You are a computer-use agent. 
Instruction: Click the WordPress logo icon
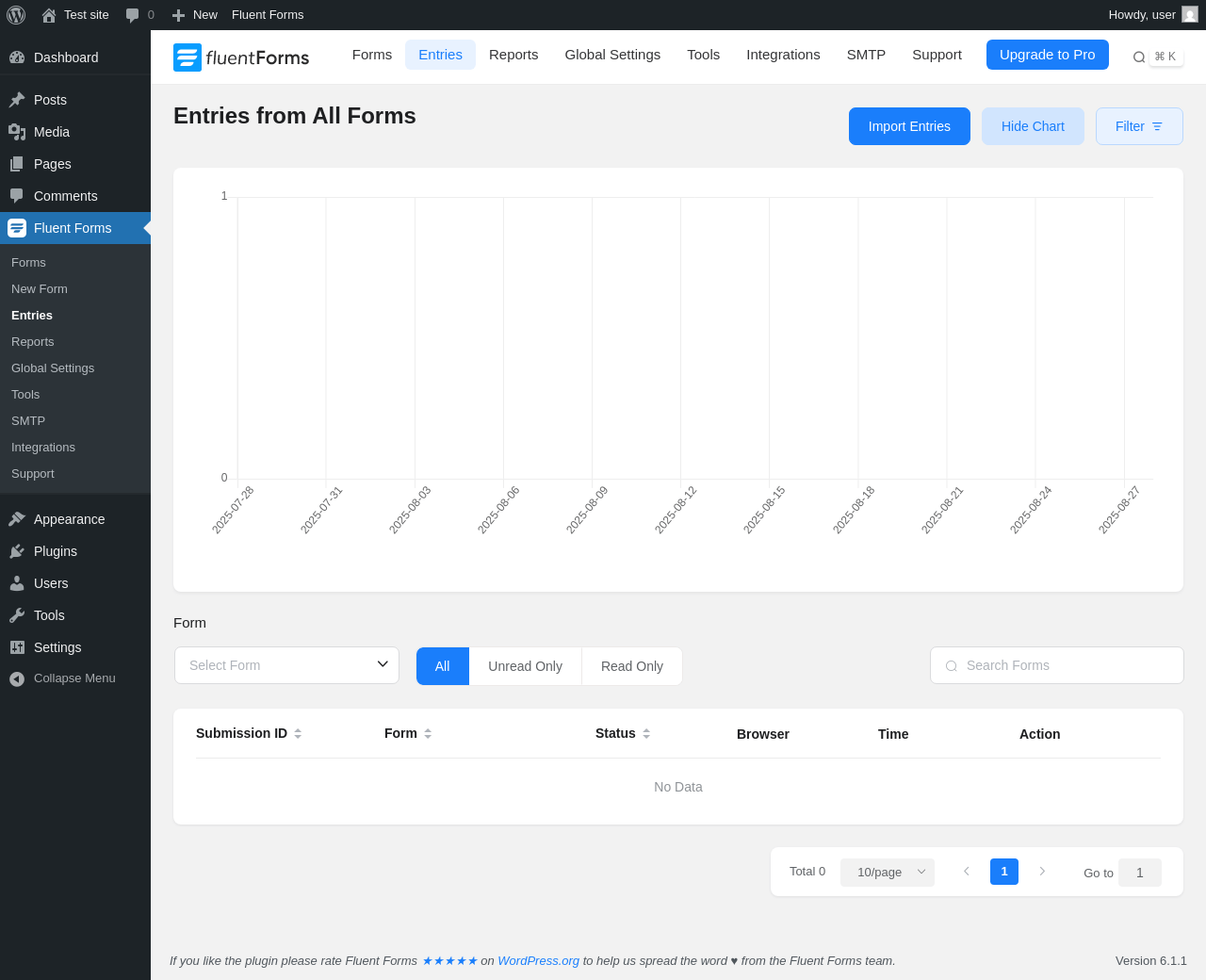(x=16, y=15)
